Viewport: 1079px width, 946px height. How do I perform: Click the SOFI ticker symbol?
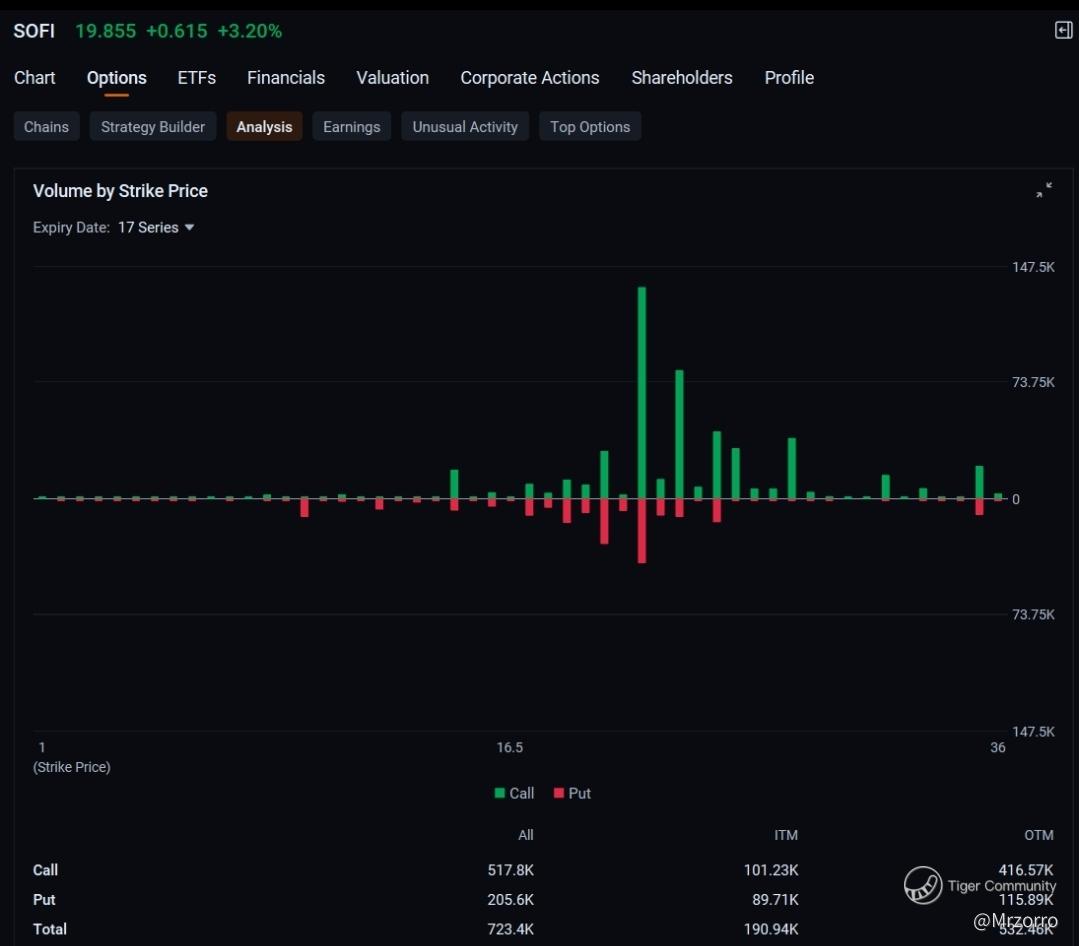point(34,31)
